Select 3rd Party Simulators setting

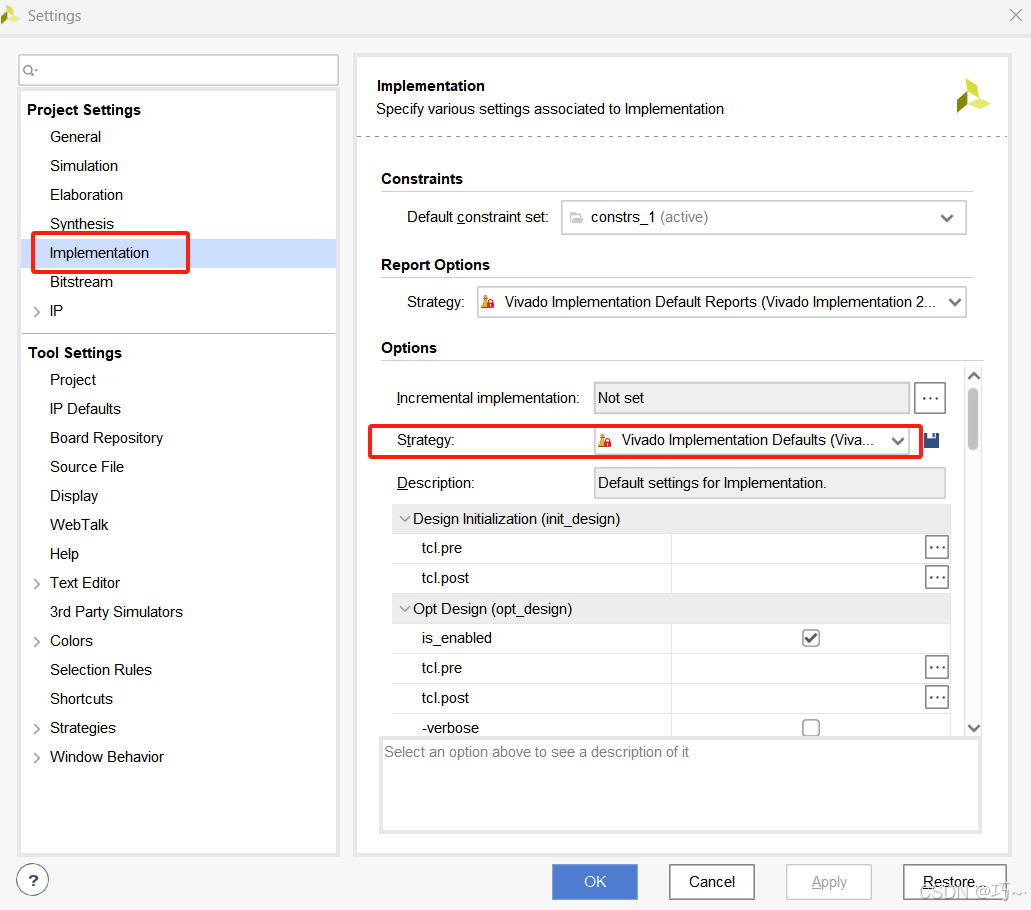pyautogui.click(x=116, y=611)
